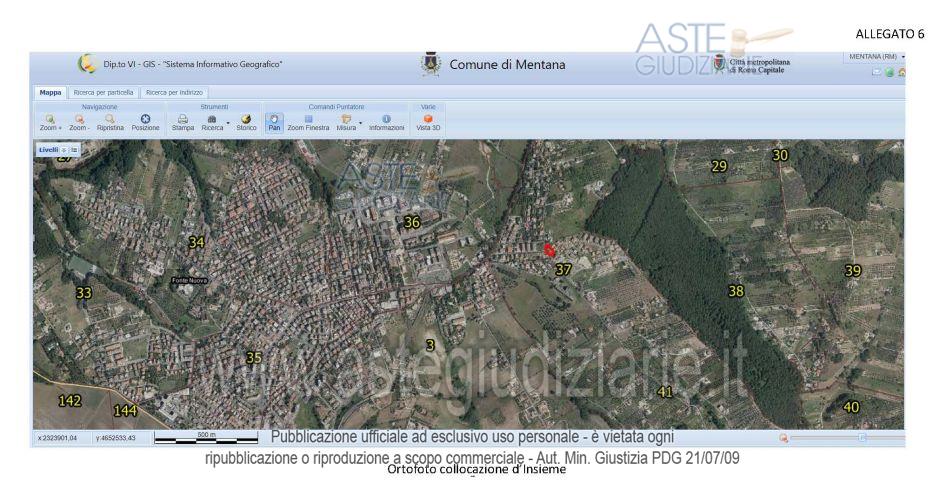Select the Informazioni pointer tool

(x=386, y=122)
